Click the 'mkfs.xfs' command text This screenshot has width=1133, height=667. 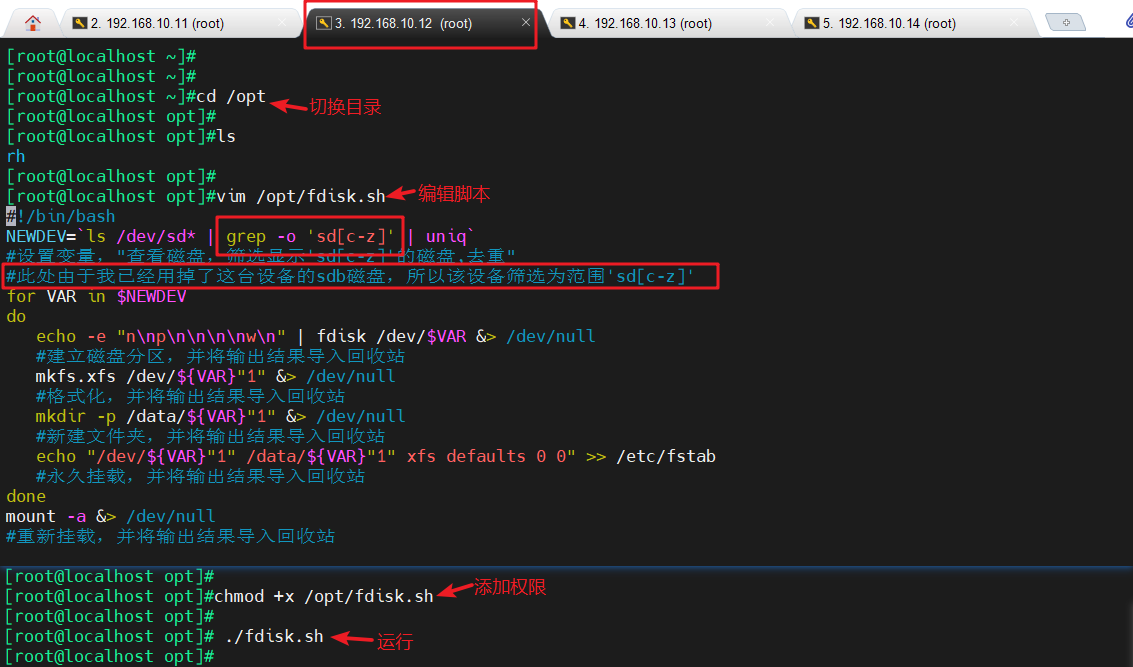click(x=75, y=376)
